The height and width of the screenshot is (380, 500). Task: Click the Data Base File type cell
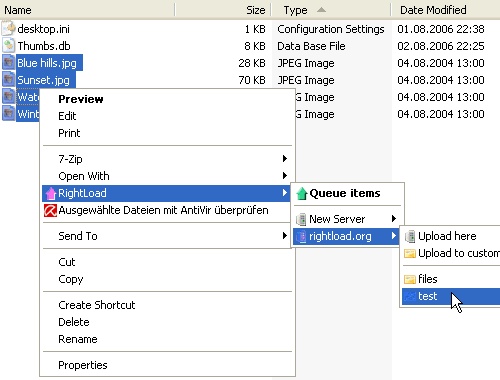311,46
